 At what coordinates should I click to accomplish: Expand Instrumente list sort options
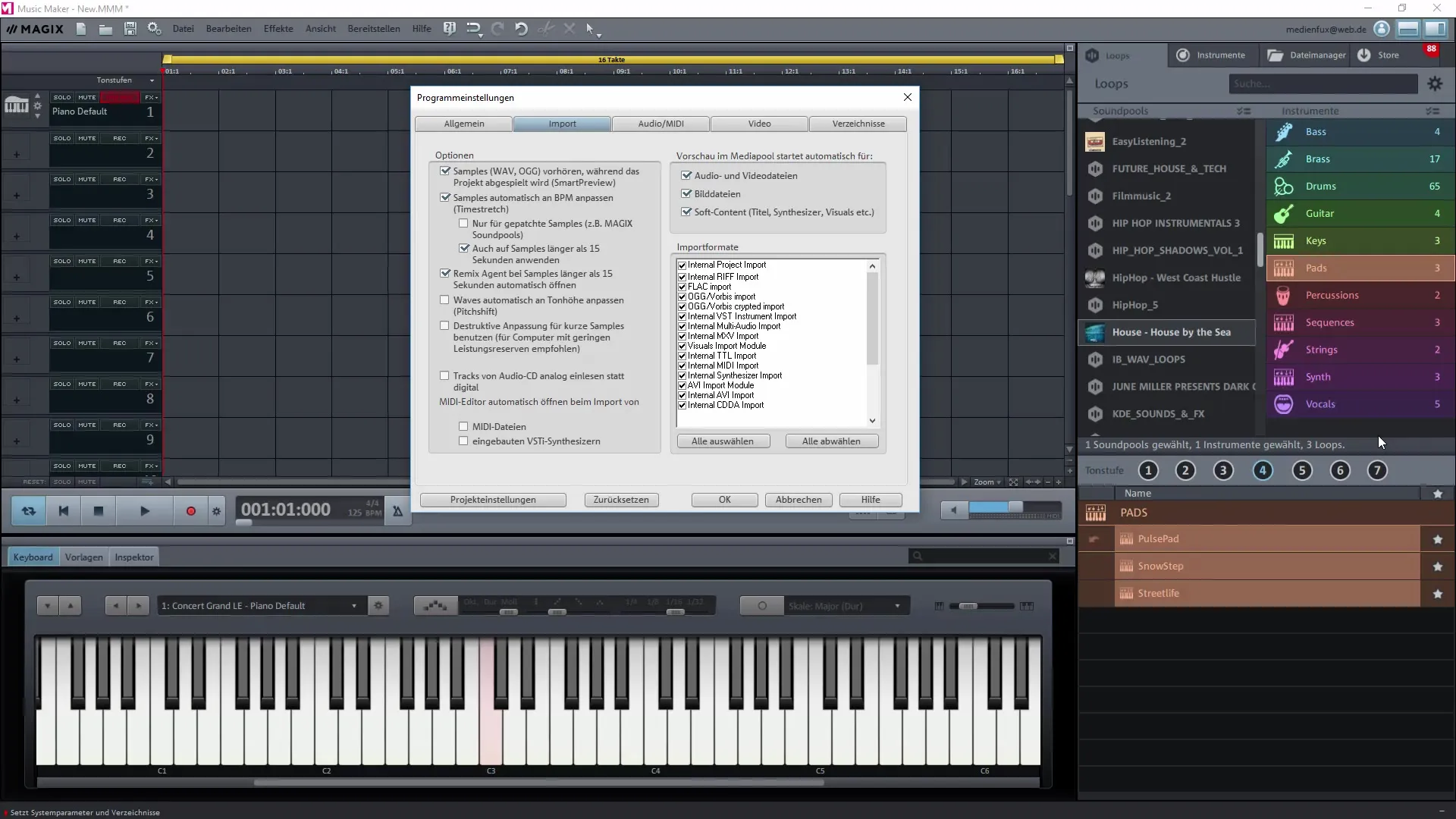click(1432, 111)
